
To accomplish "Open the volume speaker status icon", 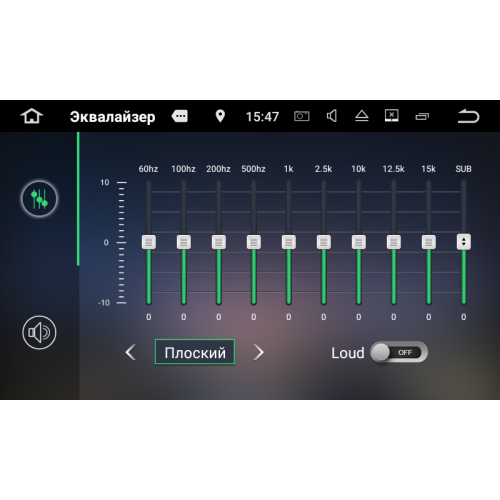I will [332, 116].
